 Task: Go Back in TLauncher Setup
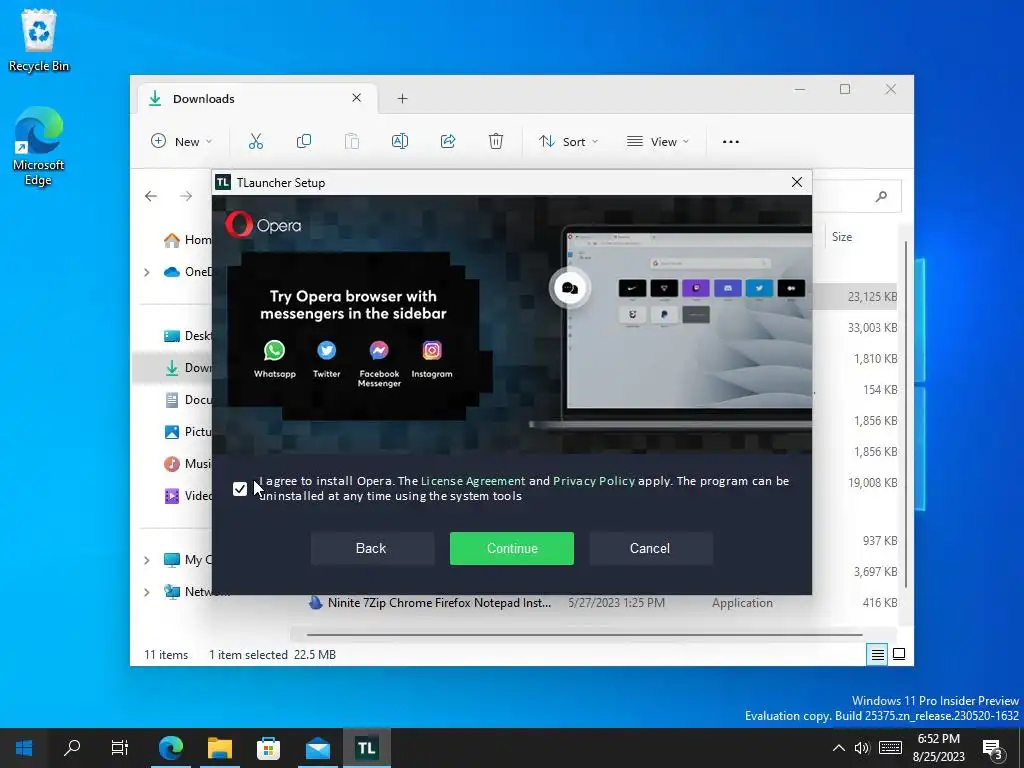372,548
